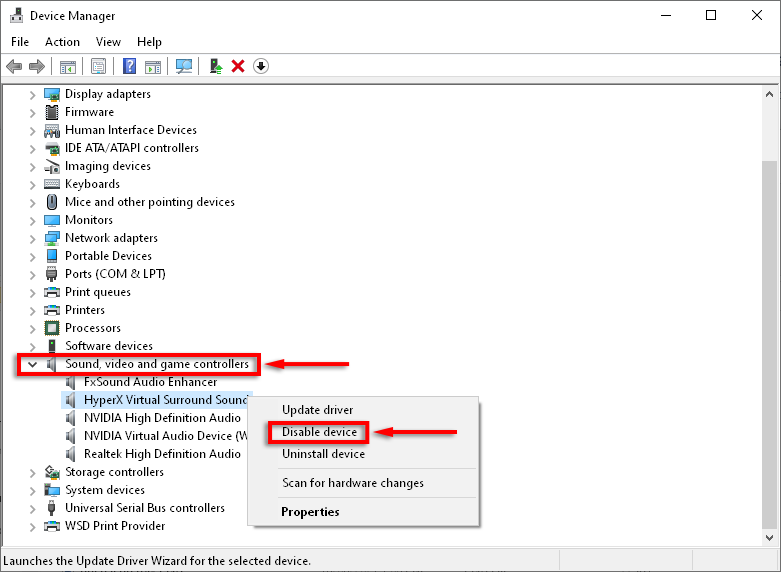Click the blue Help toolbar icon
Screen dimensions: 781x572
pyautogui.click(x=129, y=66)
